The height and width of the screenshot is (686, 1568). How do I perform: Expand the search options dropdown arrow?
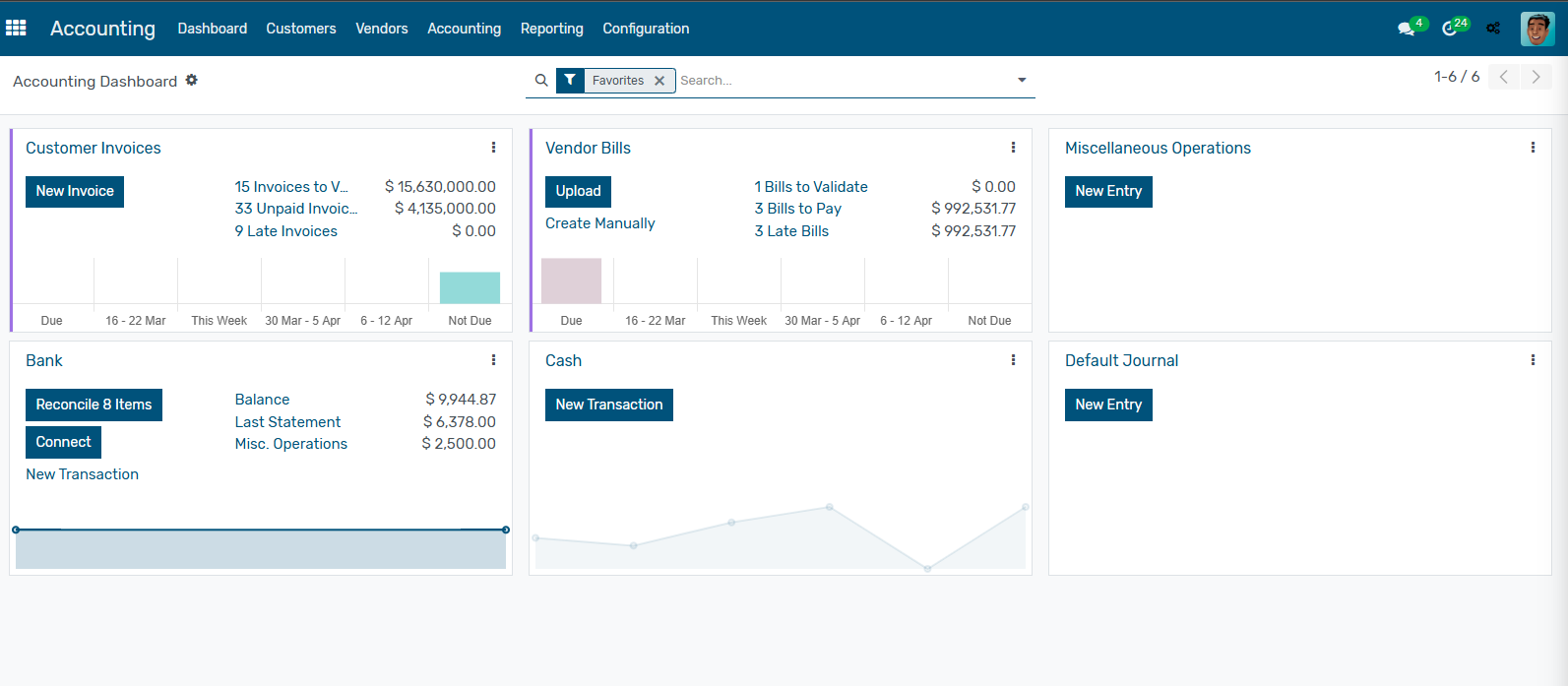point(1022,81)
